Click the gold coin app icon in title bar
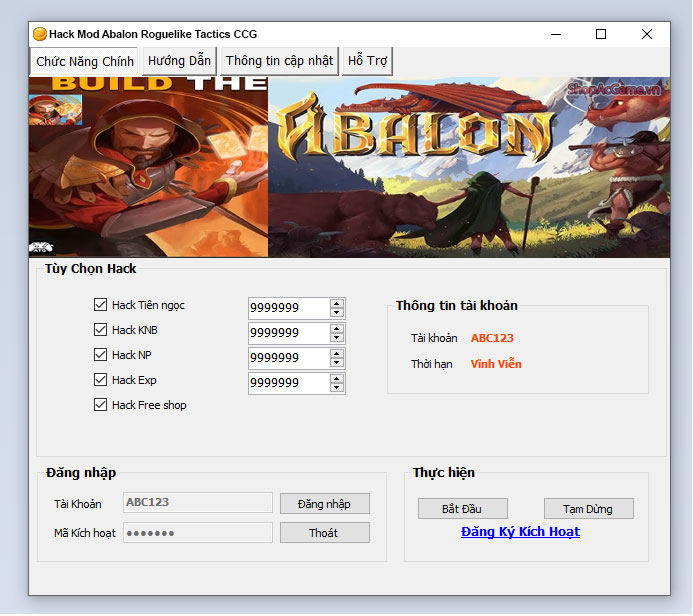 tap(40, 34)
